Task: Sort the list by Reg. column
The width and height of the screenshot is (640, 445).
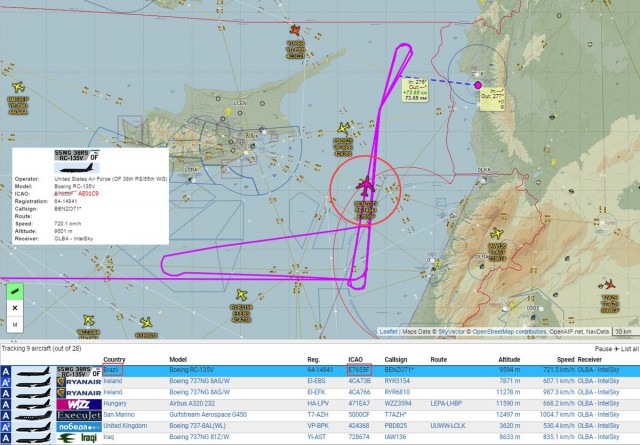Action: [313, 360]
